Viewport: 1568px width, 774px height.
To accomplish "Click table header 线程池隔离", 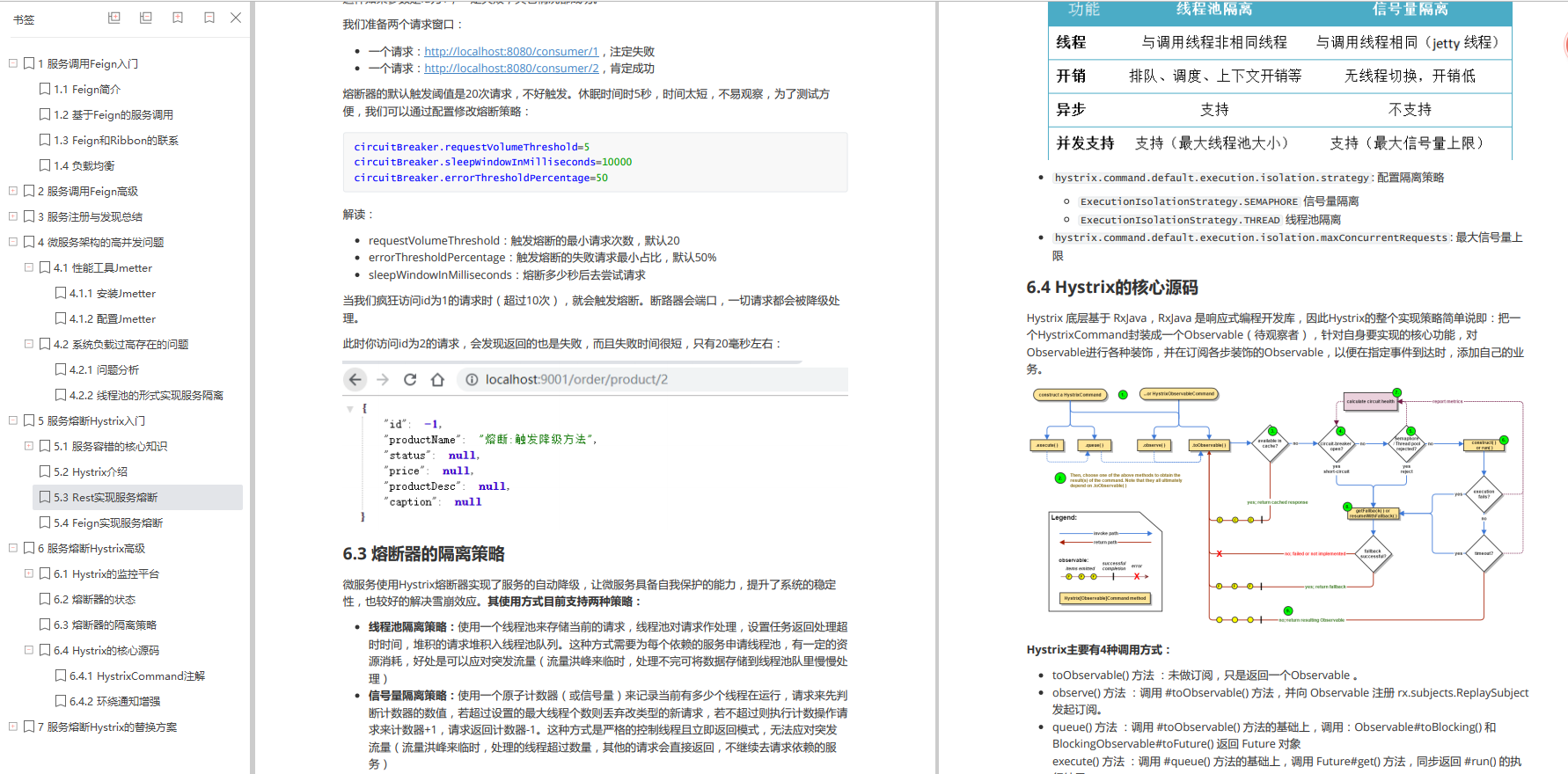I will pos(1214,9).
